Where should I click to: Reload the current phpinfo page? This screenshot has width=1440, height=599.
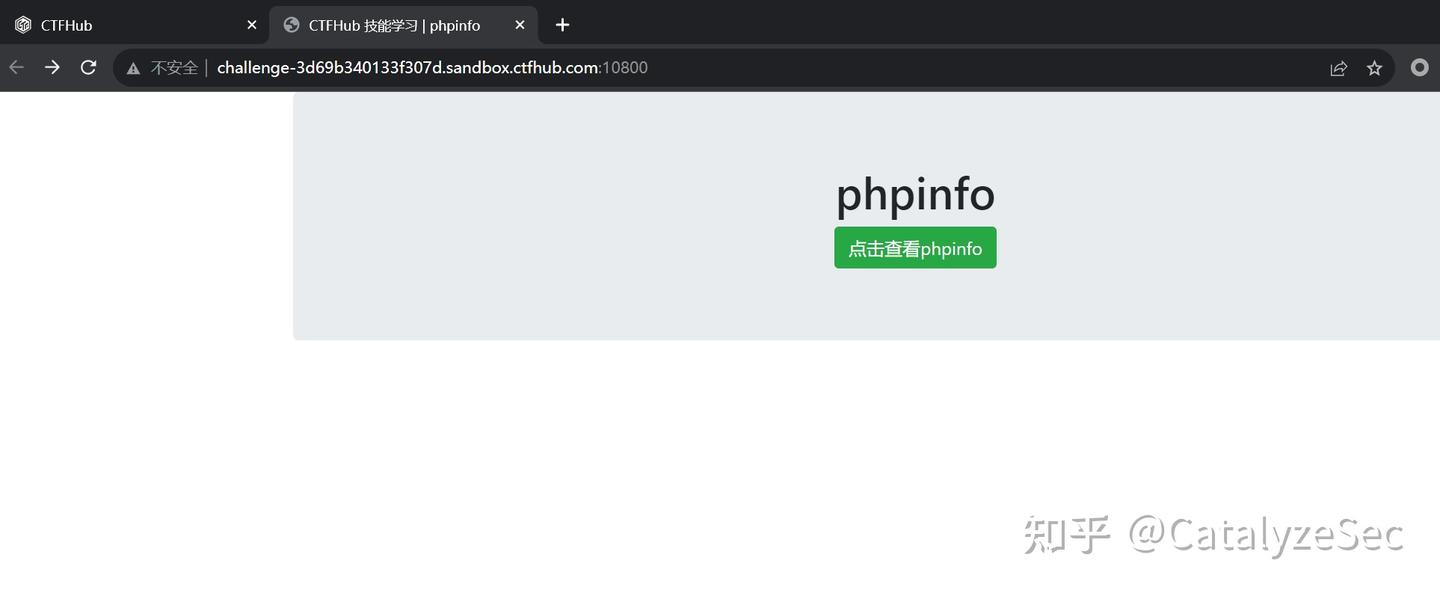[88, 67]
